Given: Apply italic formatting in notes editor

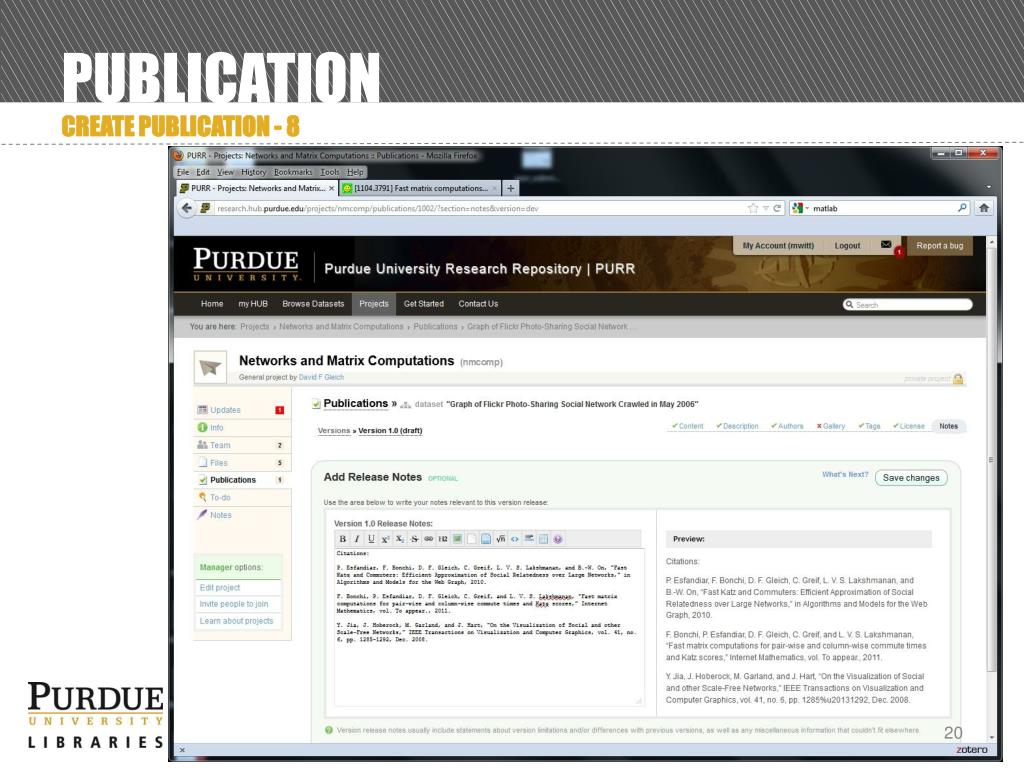Looking at the screenshot, I should point(357,539).
